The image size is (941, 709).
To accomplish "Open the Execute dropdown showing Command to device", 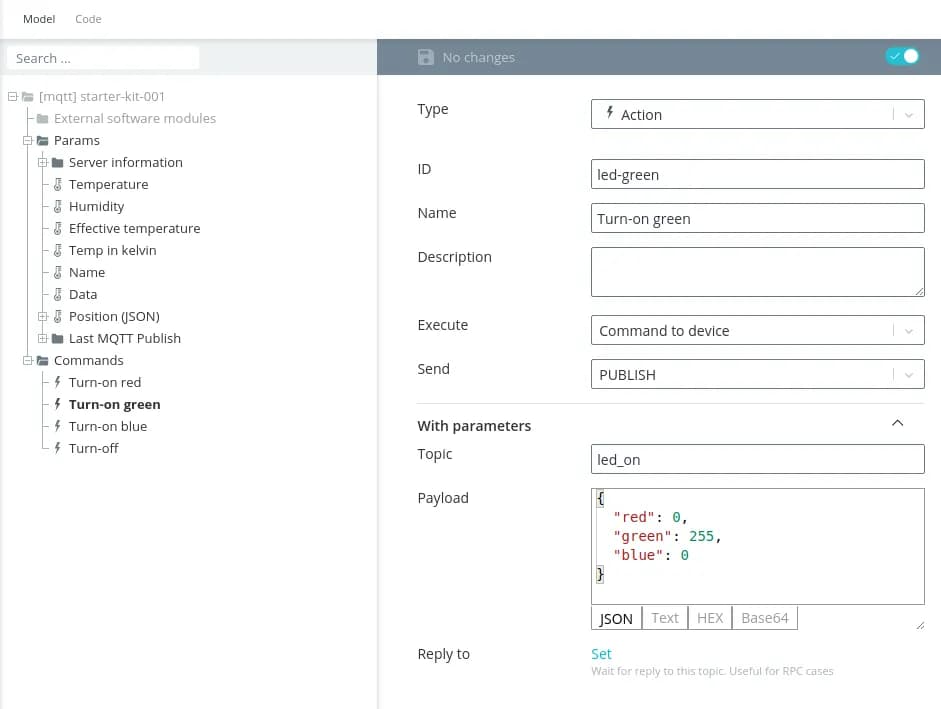I will (x=757, y=331).
